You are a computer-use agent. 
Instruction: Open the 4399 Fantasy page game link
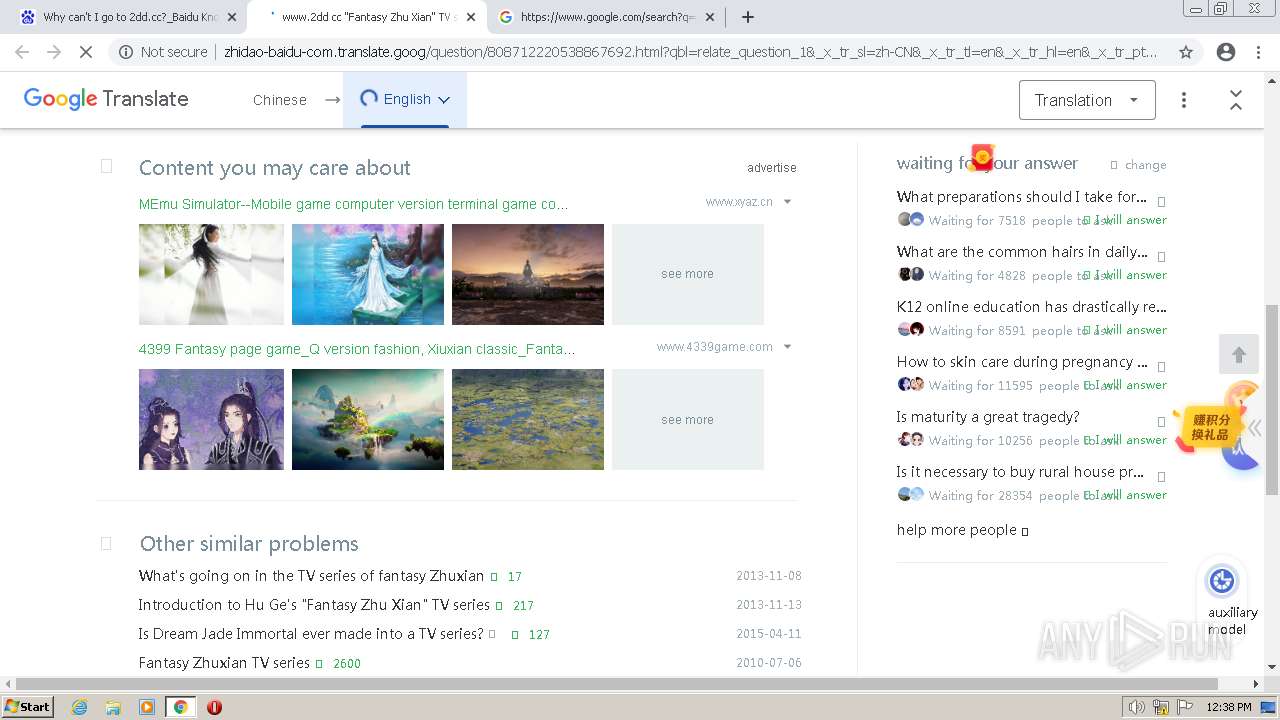point(357,349)
